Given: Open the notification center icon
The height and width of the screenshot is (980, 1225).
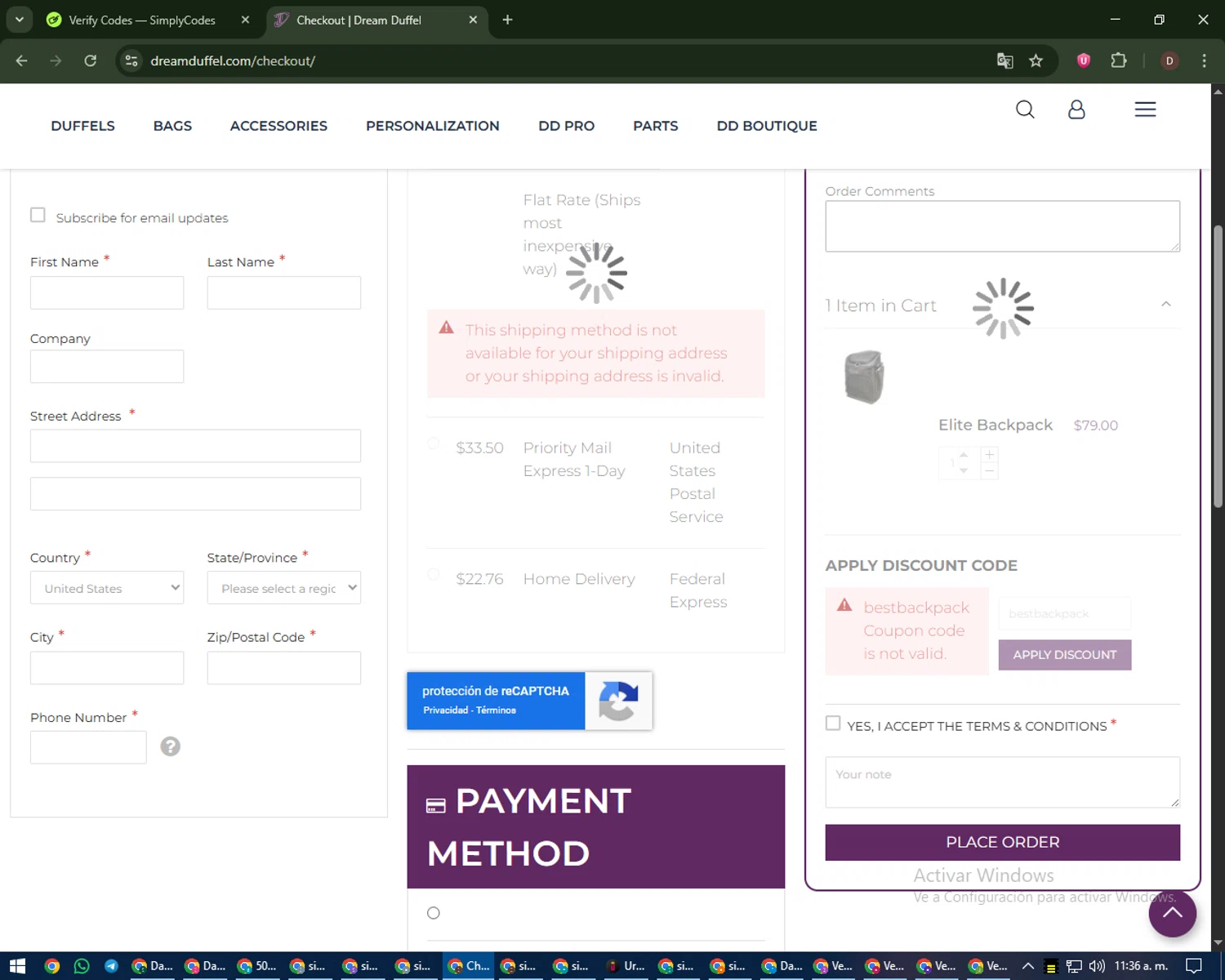Looking at the screenshot, I should (x=1193, y=966).
